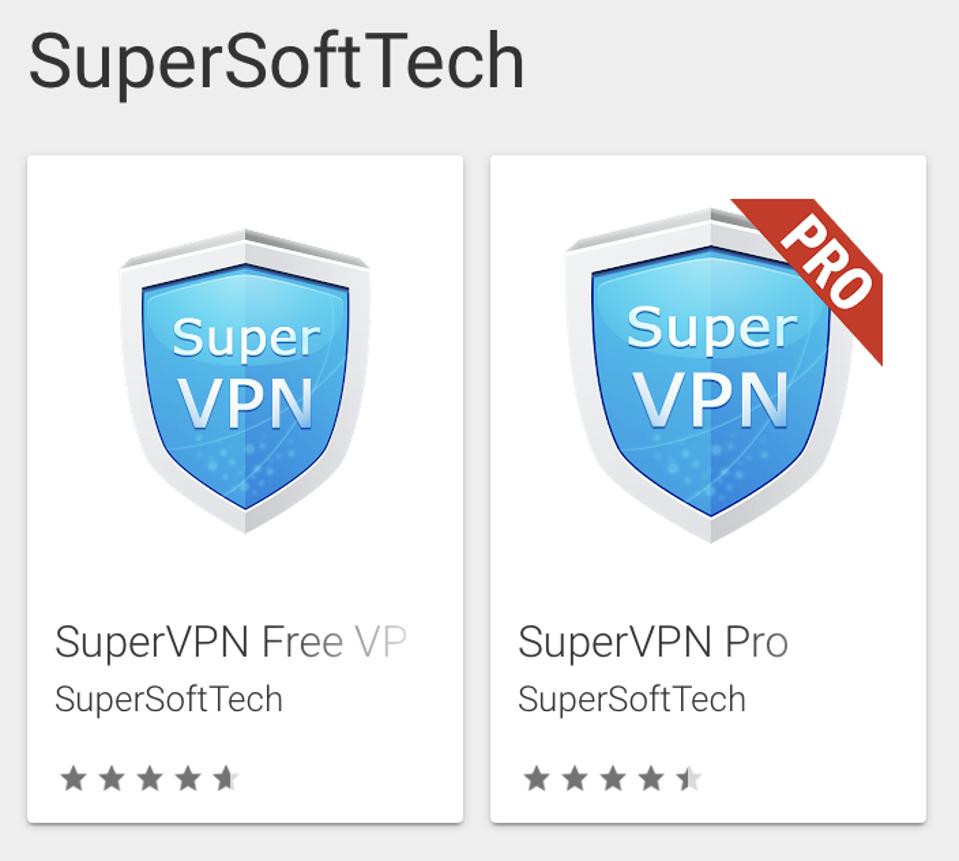Open the "SuperVPN Free VP" app title

tap(230, 642)
